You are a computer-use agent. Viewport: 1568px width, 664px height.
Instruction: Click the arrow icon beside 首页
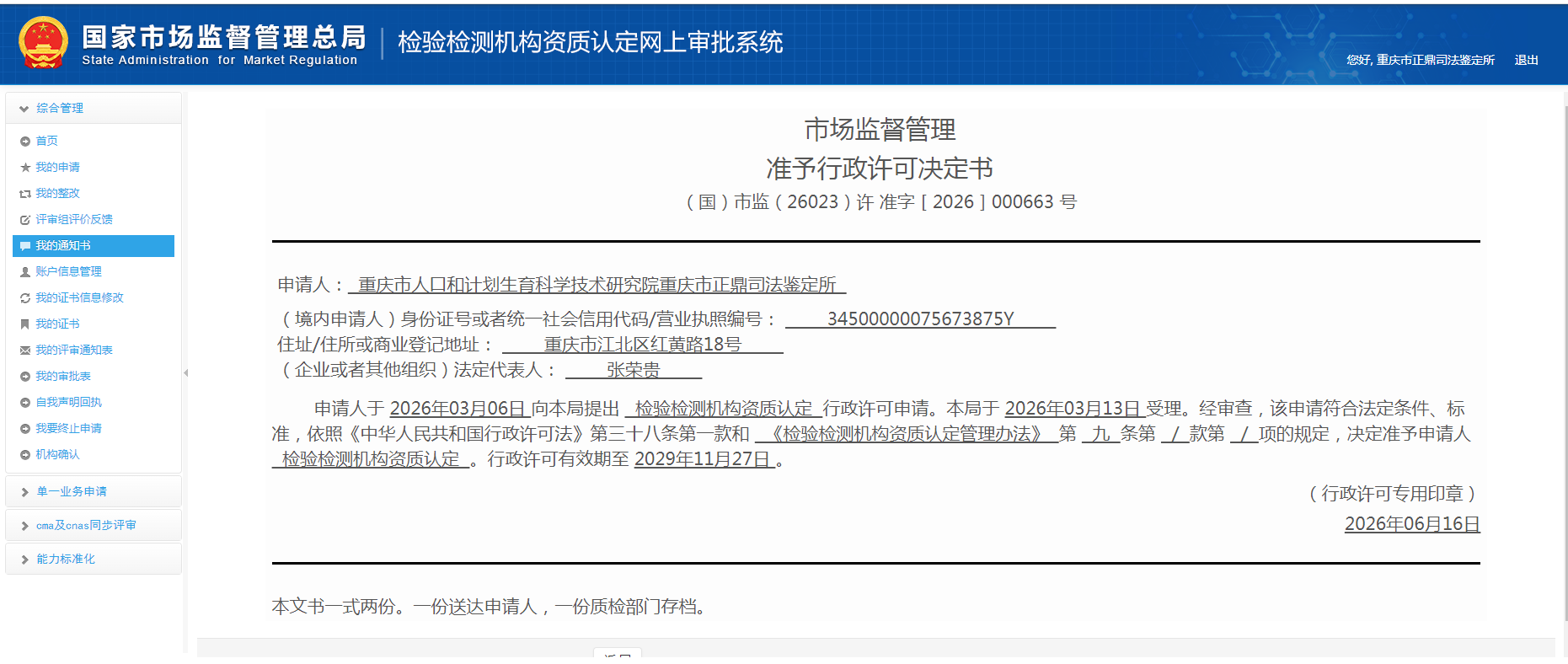pos(25,142)
